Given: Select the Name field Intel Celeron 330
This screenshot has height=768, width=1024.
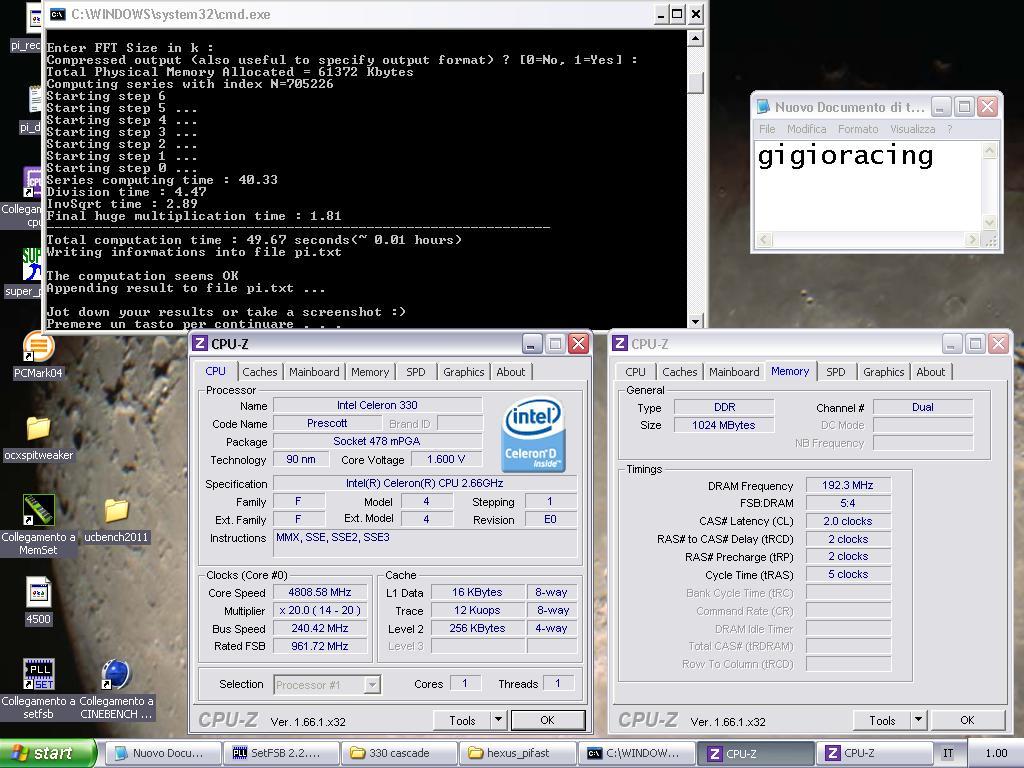Looking at the screenshot, I should tap(377, 406).
